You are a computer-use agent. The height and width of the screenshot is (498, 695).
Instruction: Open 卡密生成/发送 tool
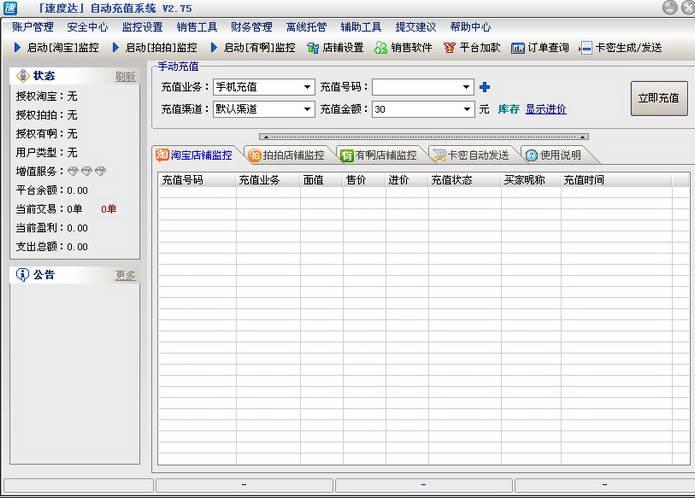click(x=621, y=47)
